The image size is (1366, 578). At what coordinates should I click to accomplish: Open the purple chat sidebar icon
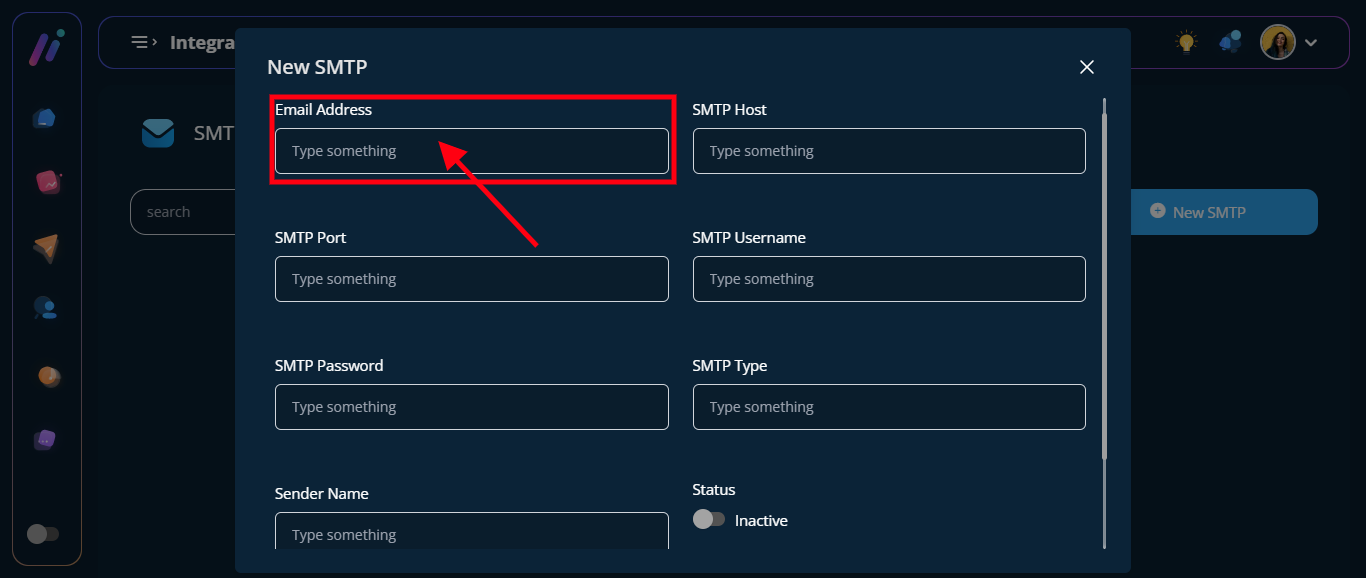click(45, 440)
